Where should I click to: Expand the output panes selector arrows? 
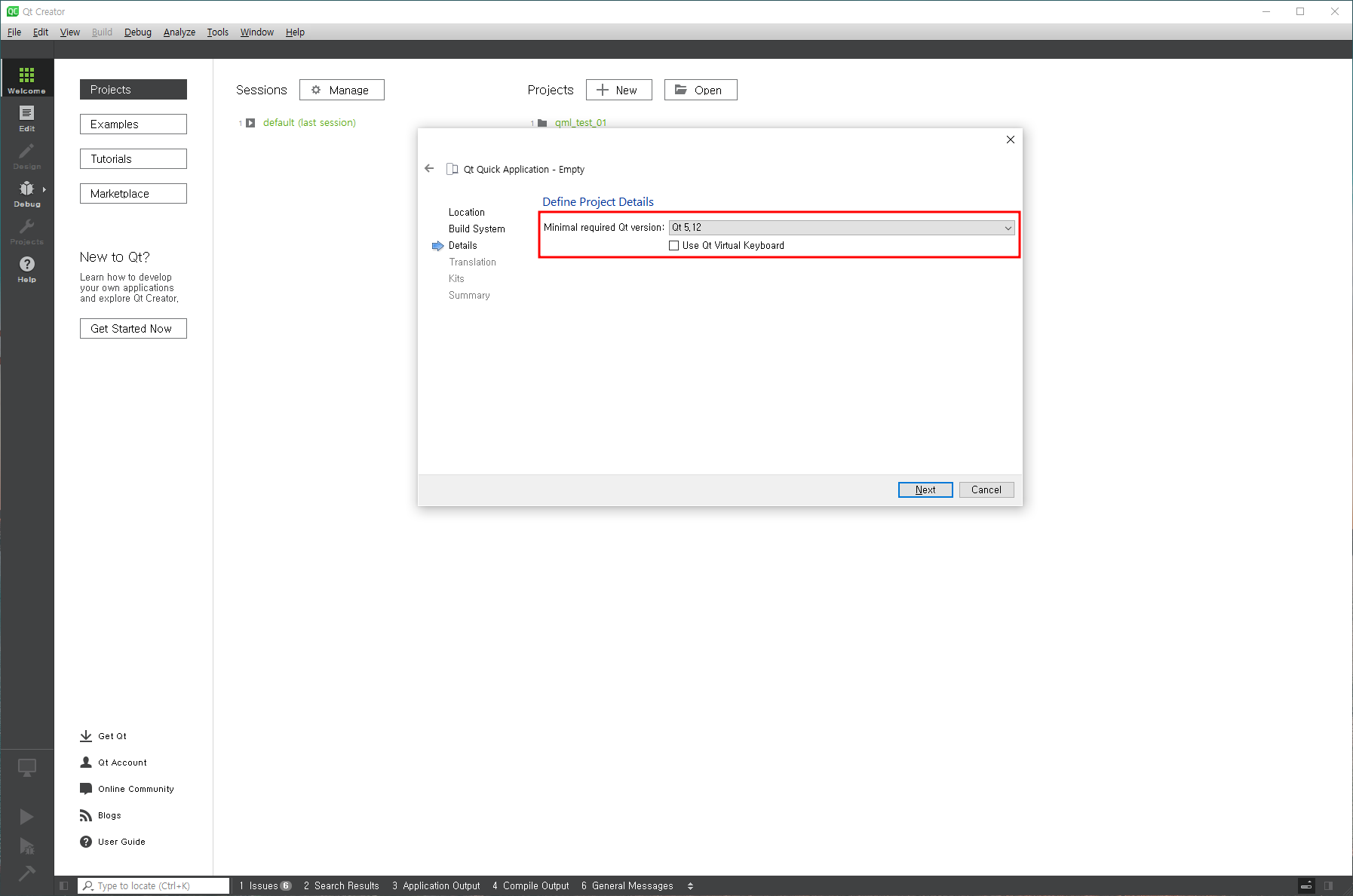click(690, 886)
